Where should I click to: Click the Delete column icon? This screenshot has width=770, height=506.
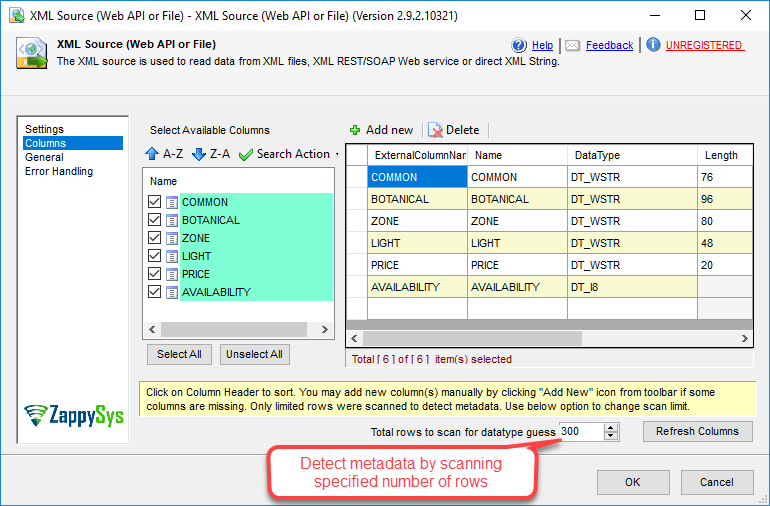[435, 130]
